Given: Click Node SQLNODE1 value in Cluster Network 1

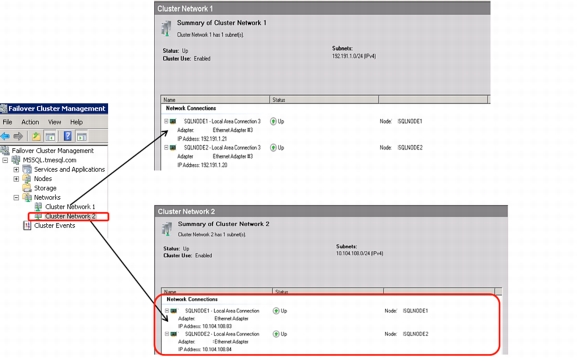Looking at the screenshot, I should (410, 121).
